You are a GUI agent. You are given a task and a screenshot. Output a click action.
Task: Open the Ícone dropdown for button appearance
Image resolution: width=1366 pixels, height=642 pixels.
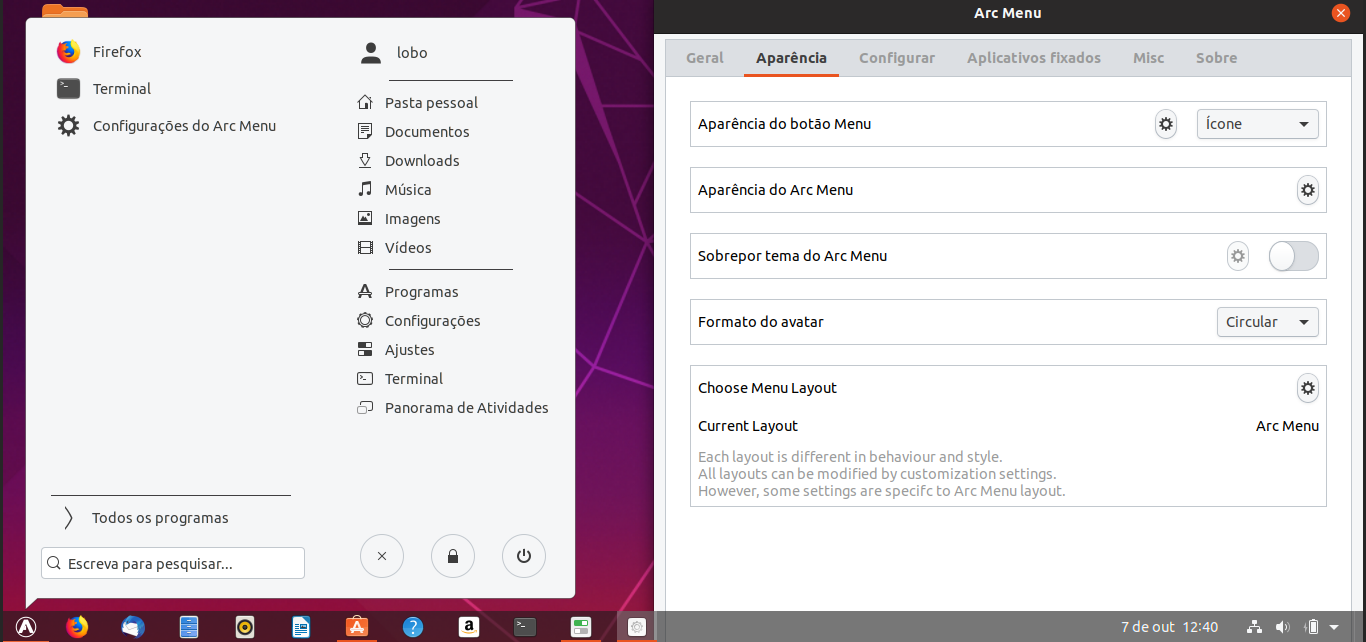tap(1257, 123)
